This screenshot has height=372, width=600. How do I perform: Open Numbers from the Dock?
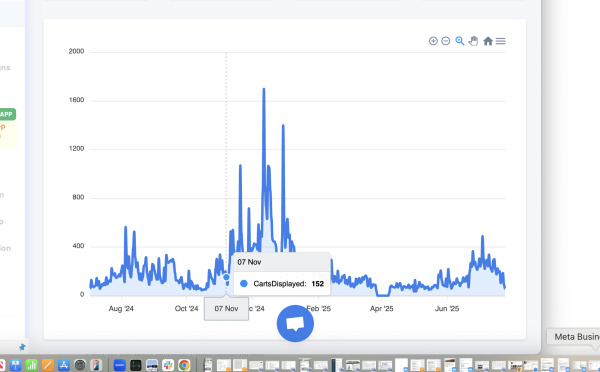[31, 365]
